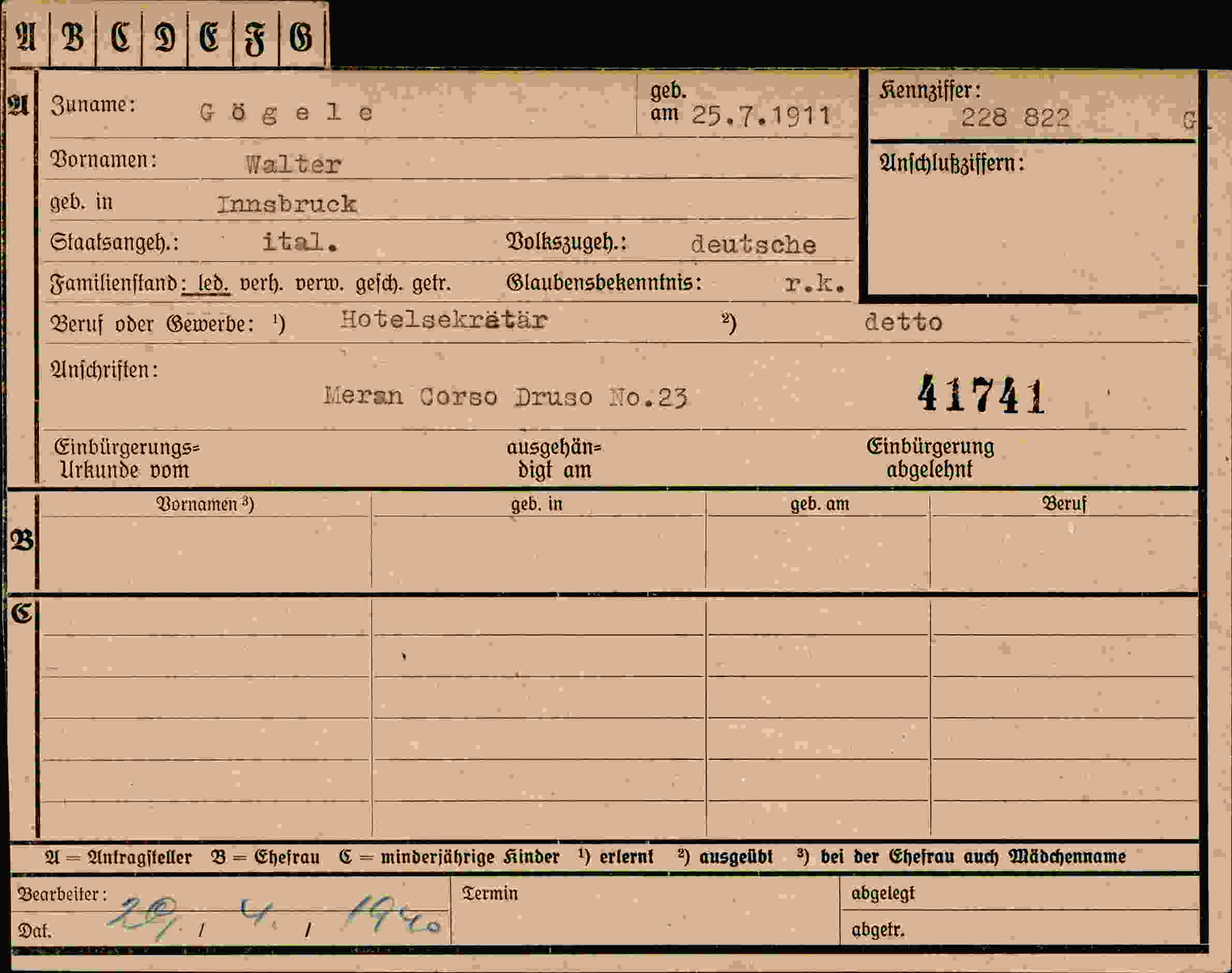The width and height of the screenshot is (1232, 973).
Task: Select the address 'Meran Corso Druso No.23'
Action: pyautogui.click(x=505, y=396)
